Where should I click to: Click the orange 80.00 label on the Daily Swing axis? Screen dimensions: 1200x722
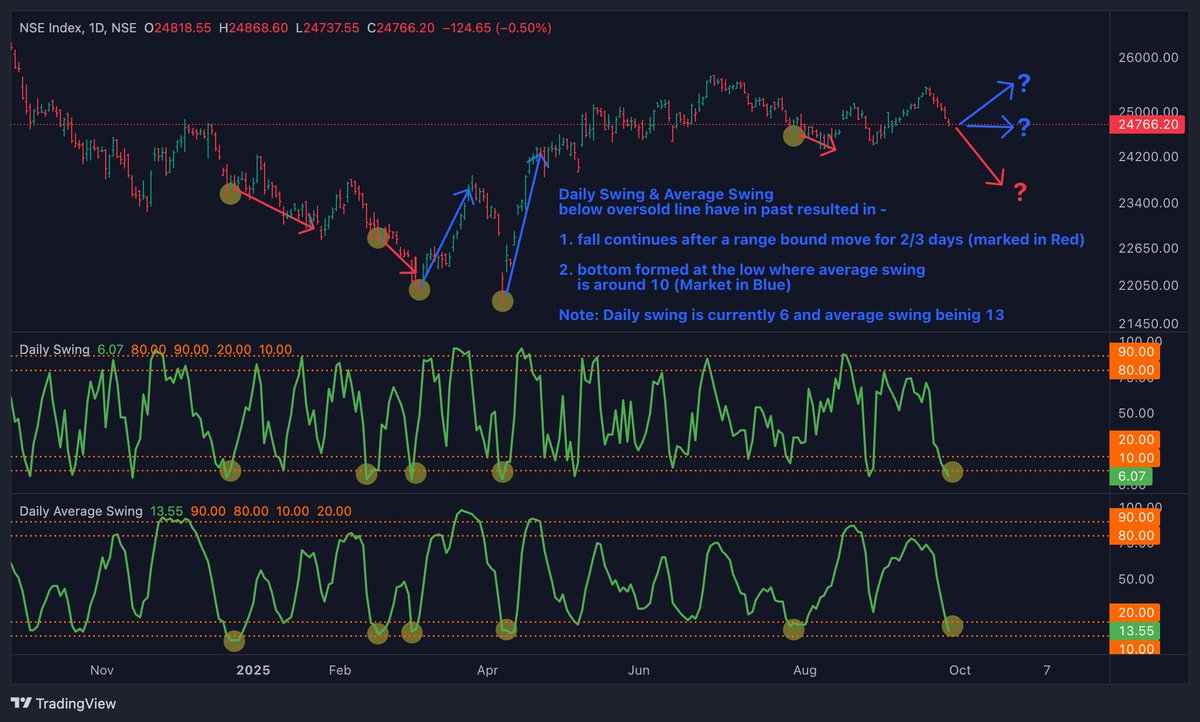tap(1134, 370)
